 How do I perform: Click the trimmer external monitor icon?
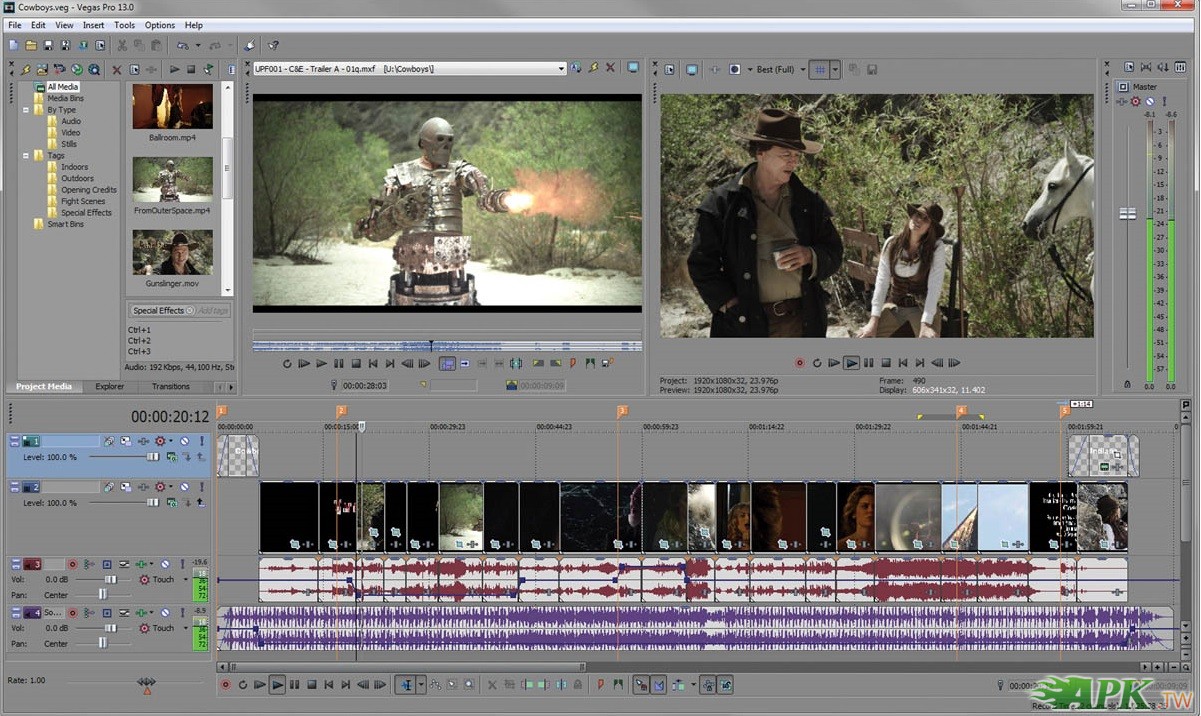pos(633,68)
